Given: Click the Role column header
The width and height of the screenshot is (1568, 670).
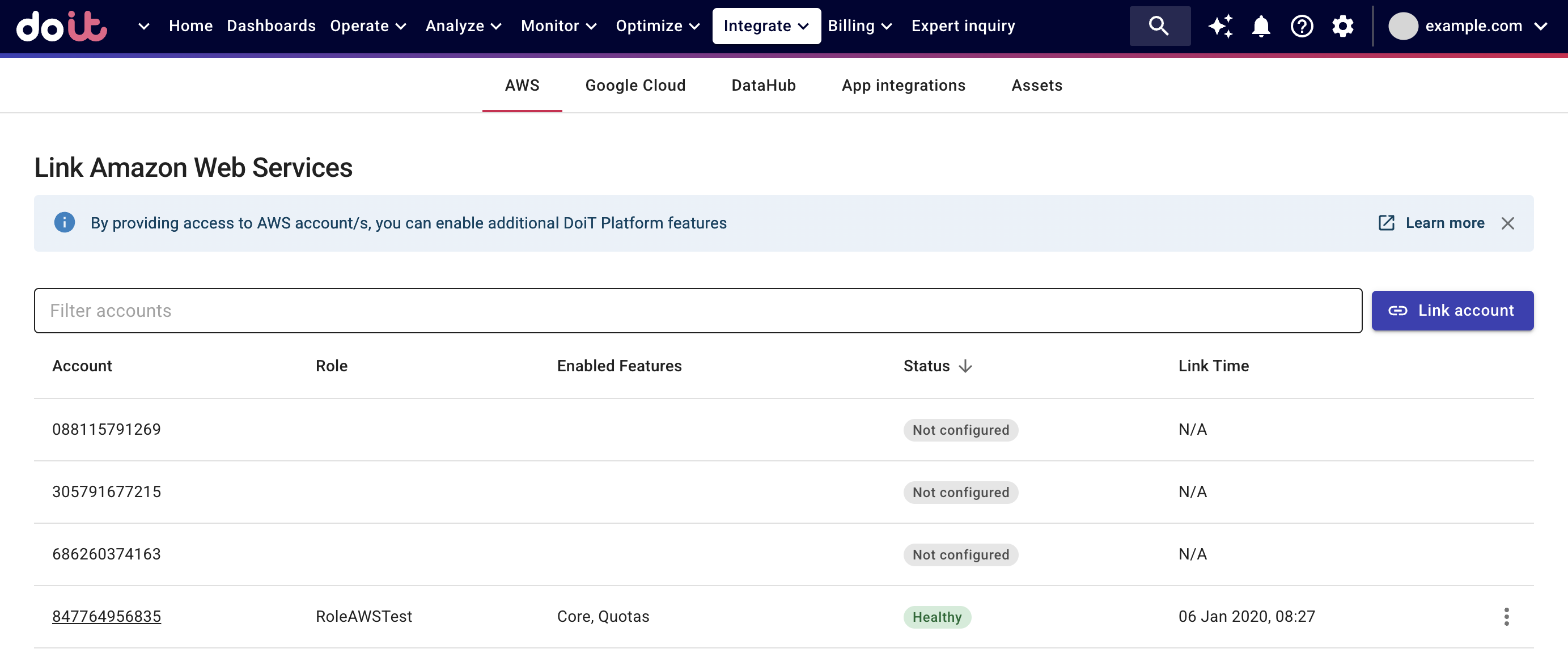Looking at the screenshot, I should pyautogui.click(x=332, y=366).
